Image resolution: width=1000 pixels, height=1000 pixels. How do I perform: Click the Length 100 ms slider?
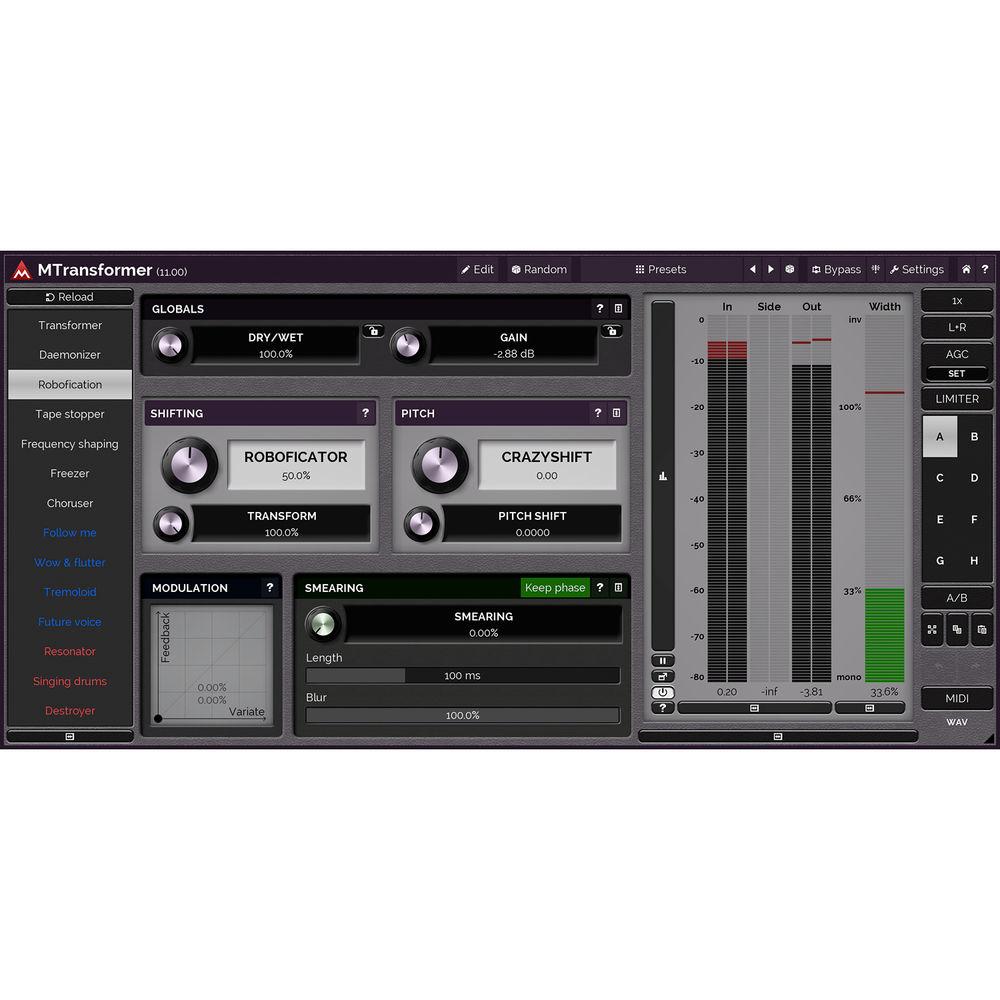(462, 675)
